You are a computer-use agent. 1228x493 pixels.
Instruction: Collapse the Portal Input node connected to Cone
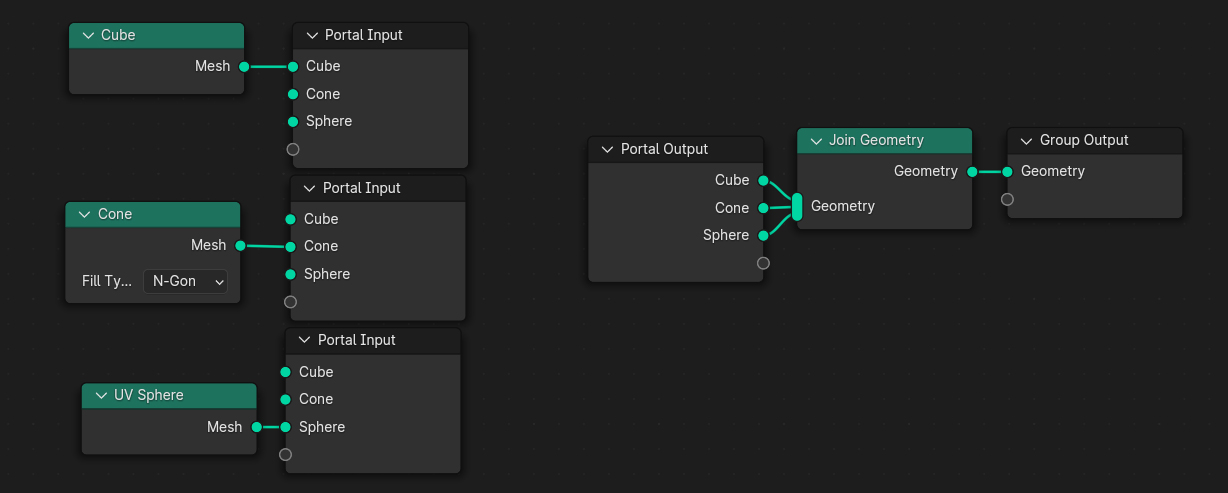coord(309,188)
